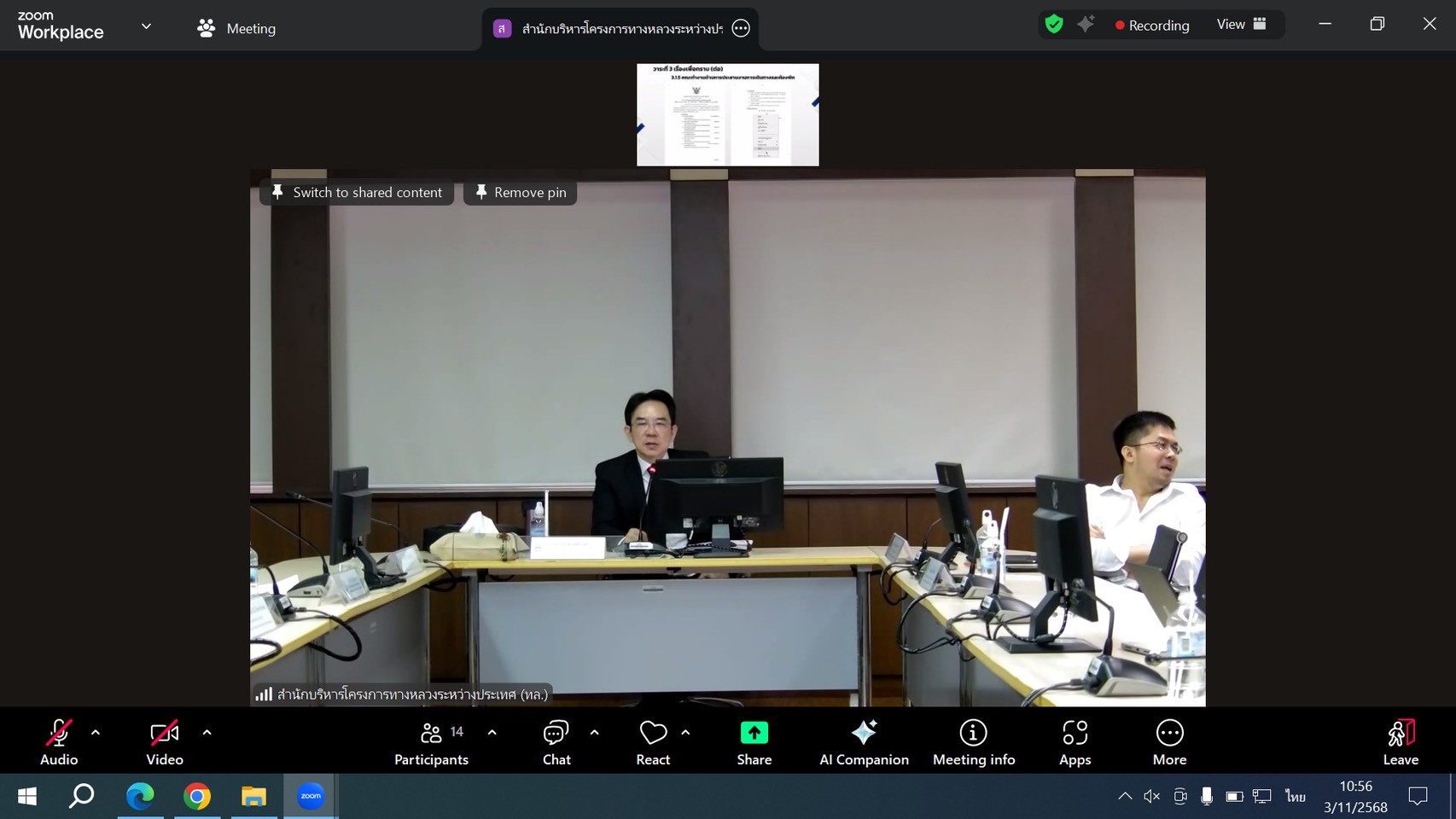Open AI Companion
Image resolution: width=1456 pixels, height=819 pixels.
coord(864,742)
